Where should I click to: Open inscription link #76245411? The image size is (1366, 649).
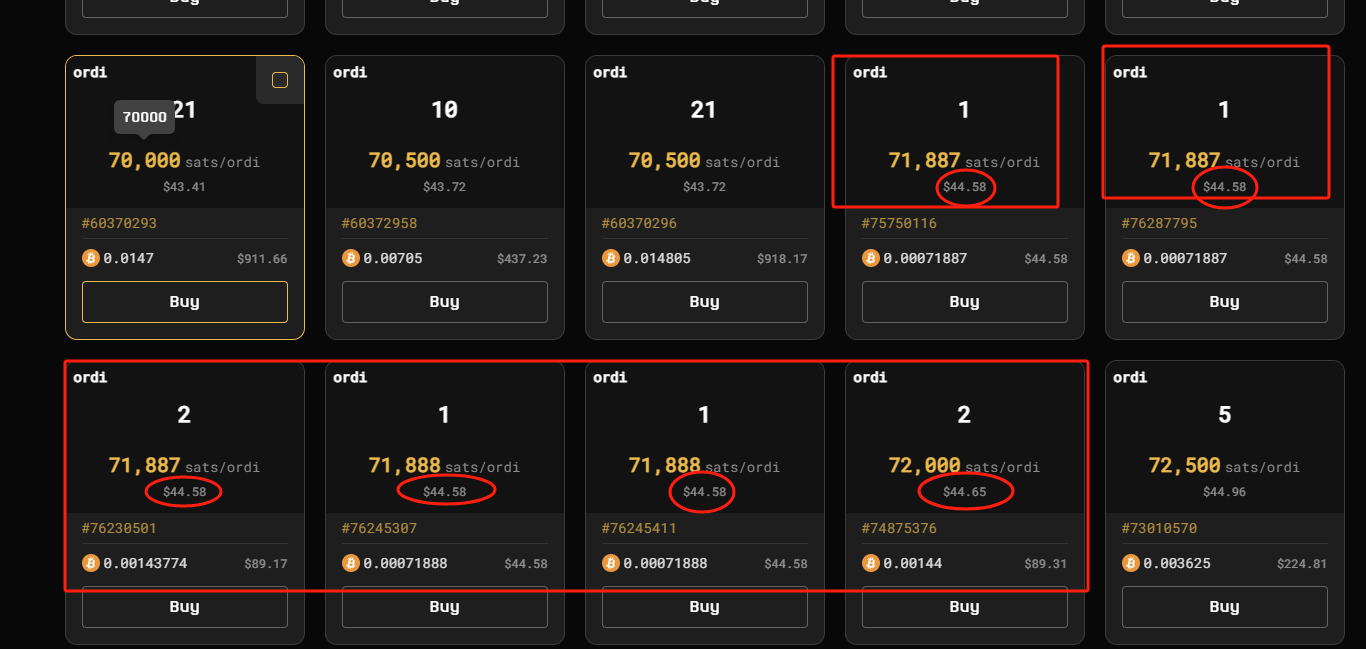click(x=639, y=528)
